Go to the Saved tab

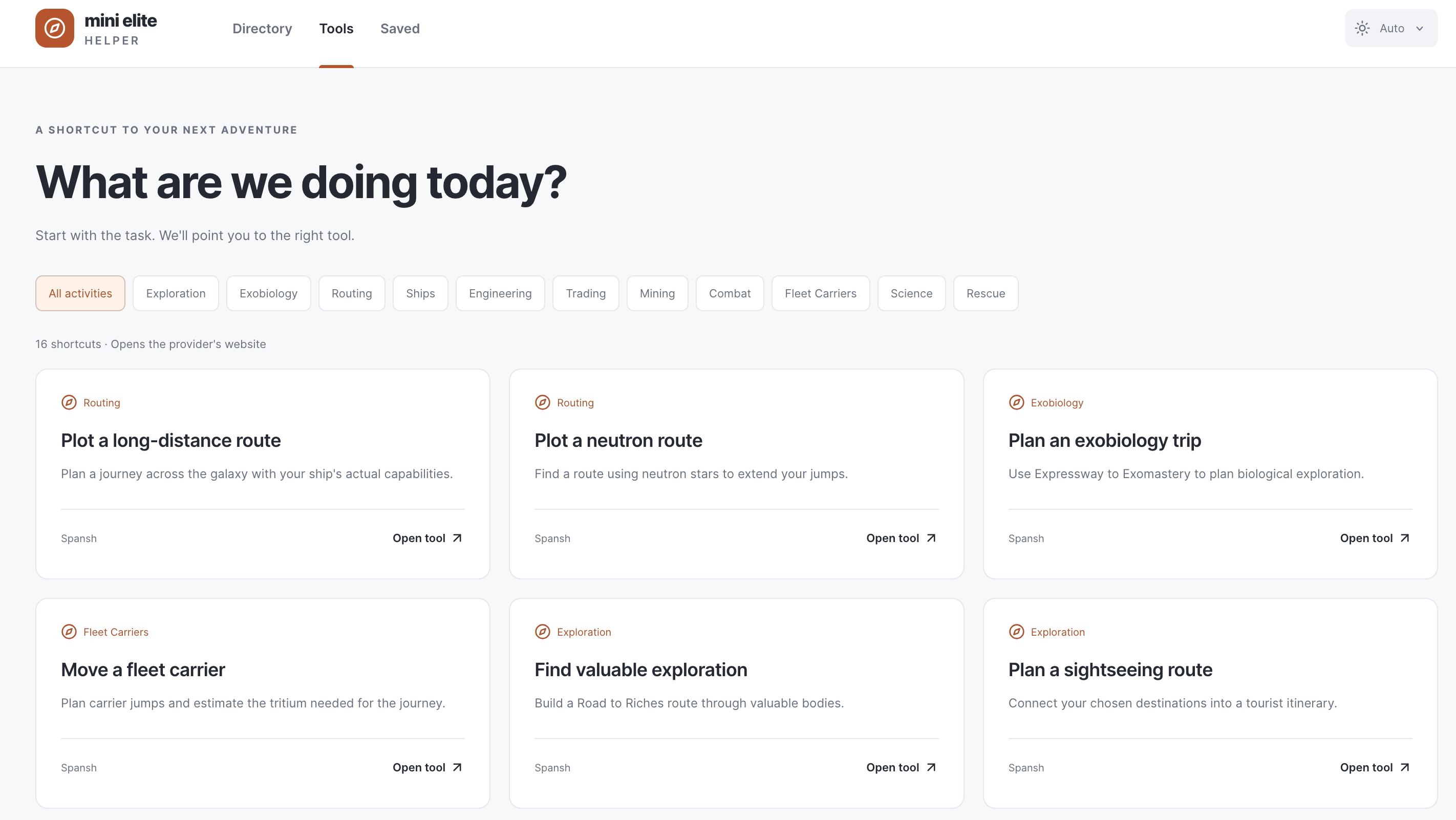coord(400,29)
